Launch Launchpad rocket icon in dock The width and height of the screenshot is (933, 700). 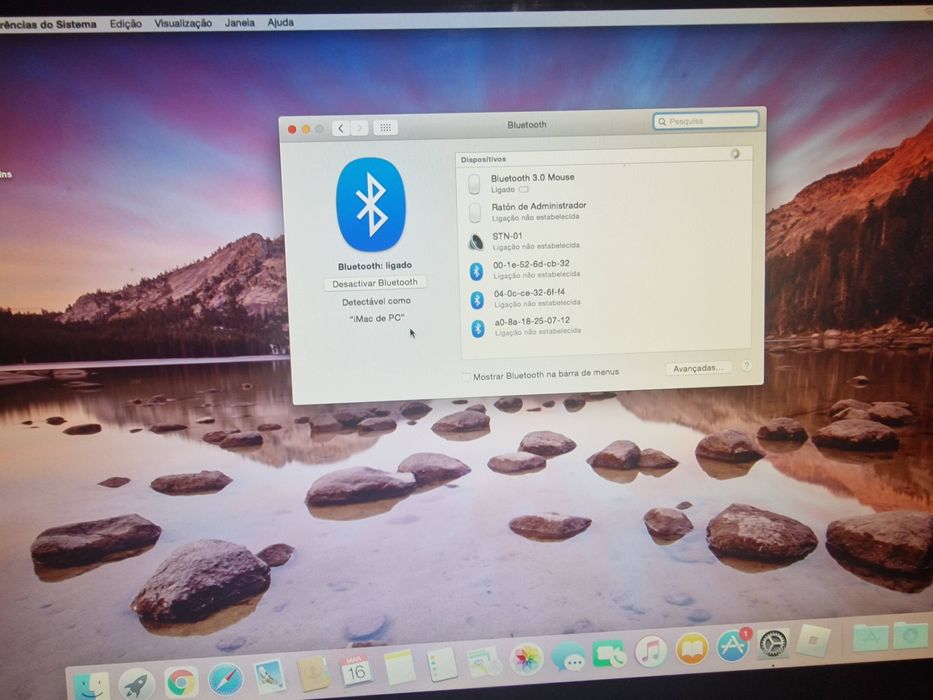coord(136,684)
